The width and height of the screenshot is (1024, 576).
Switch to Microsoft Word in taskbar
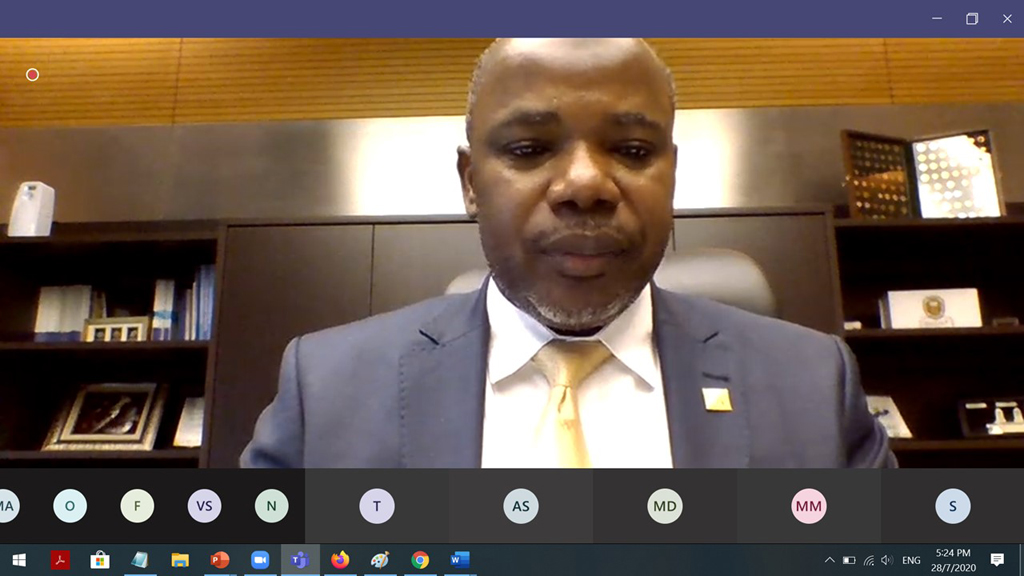coord(460,560)
